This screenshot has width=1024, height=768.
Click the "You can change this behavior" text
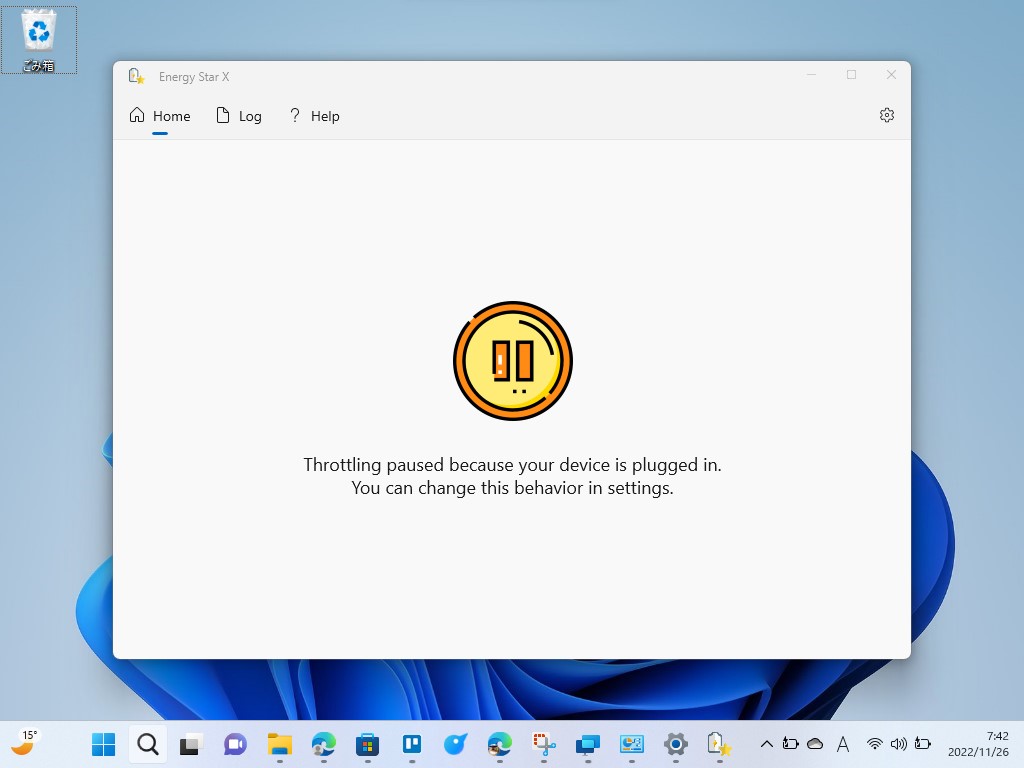(513, 488)
